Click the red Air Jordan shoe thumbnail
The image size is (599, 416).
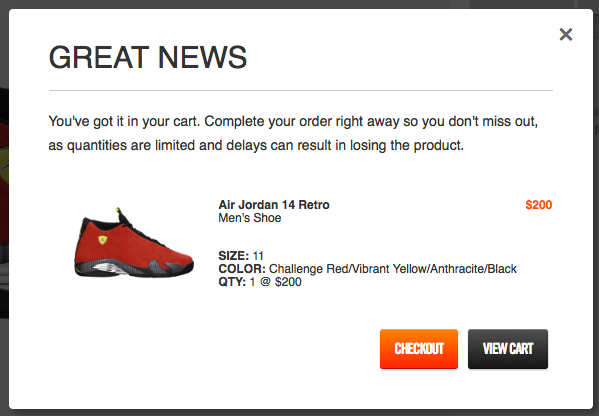coord(134,243)
